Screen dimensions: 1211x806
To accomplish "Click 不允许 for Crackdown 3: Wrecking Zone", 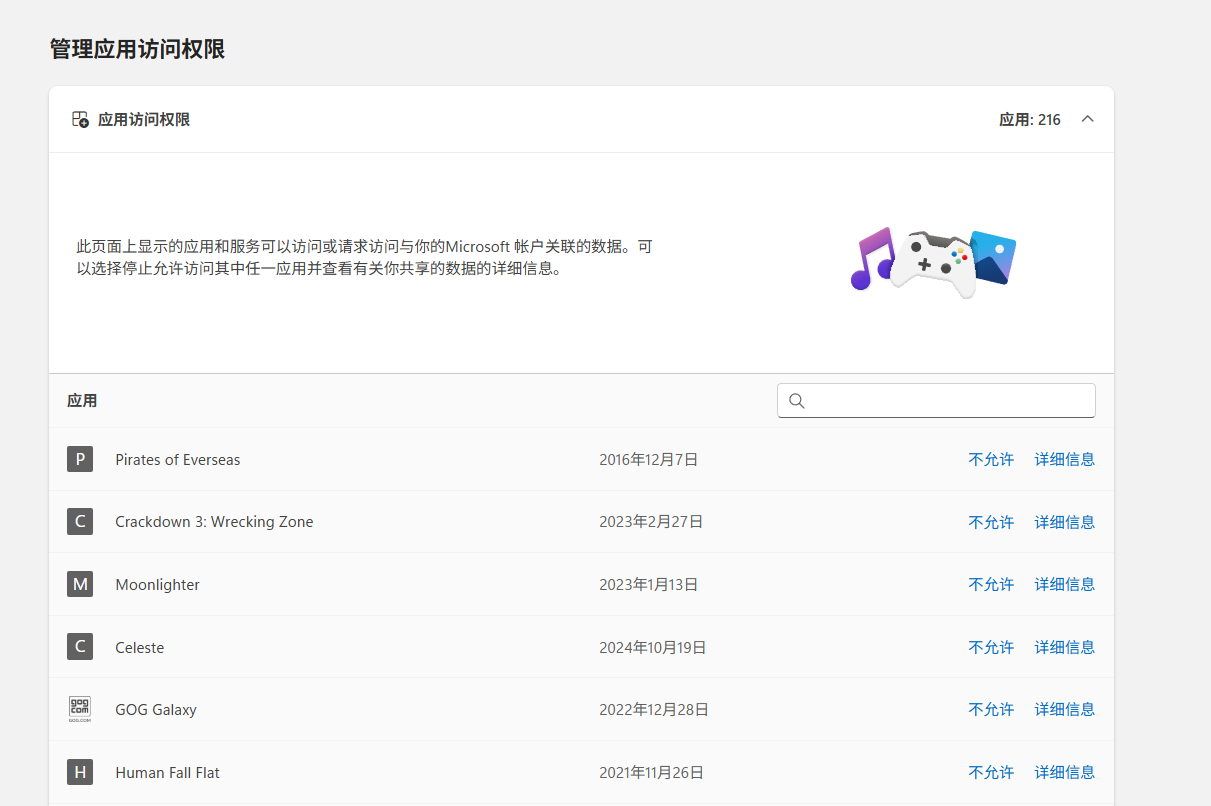I will pos(991,522).
